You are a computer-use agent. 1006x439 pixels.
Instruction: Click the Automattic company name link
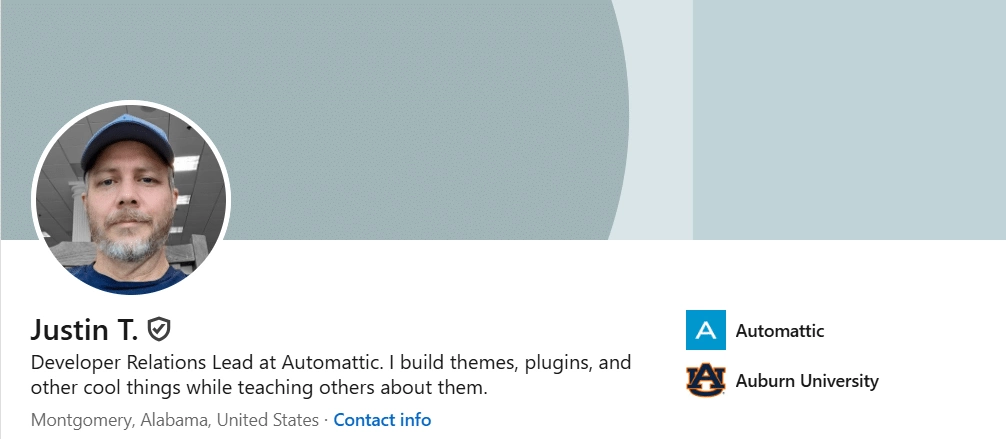tap(780, 330)
